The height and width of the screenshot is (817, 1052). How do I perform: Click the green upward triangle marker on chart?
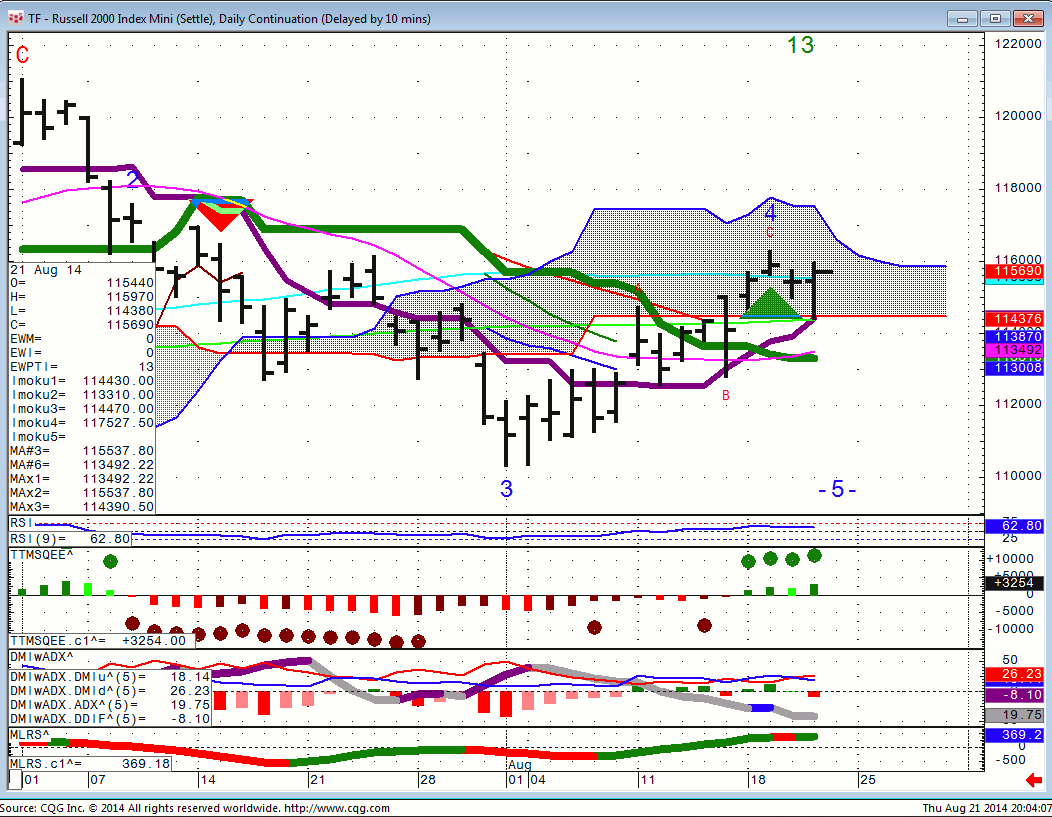click(x=770, y=303)
